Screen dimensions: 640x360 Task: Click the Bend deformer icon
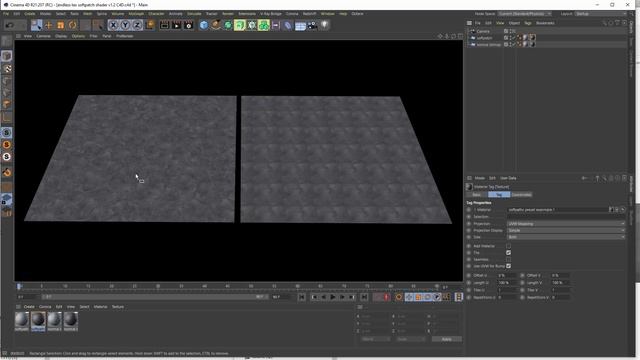(288, 25)
